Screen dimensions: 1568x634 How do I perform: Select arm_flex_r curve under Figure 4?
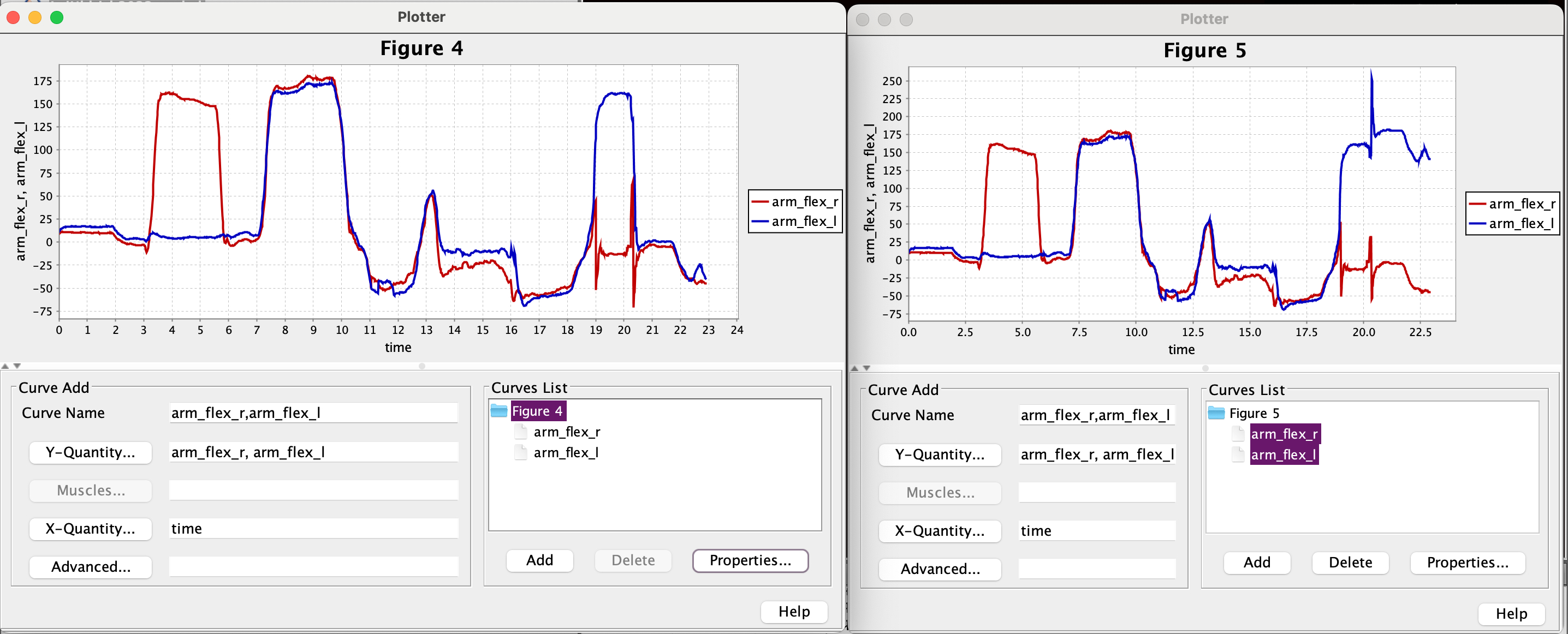tap(567, 432)
